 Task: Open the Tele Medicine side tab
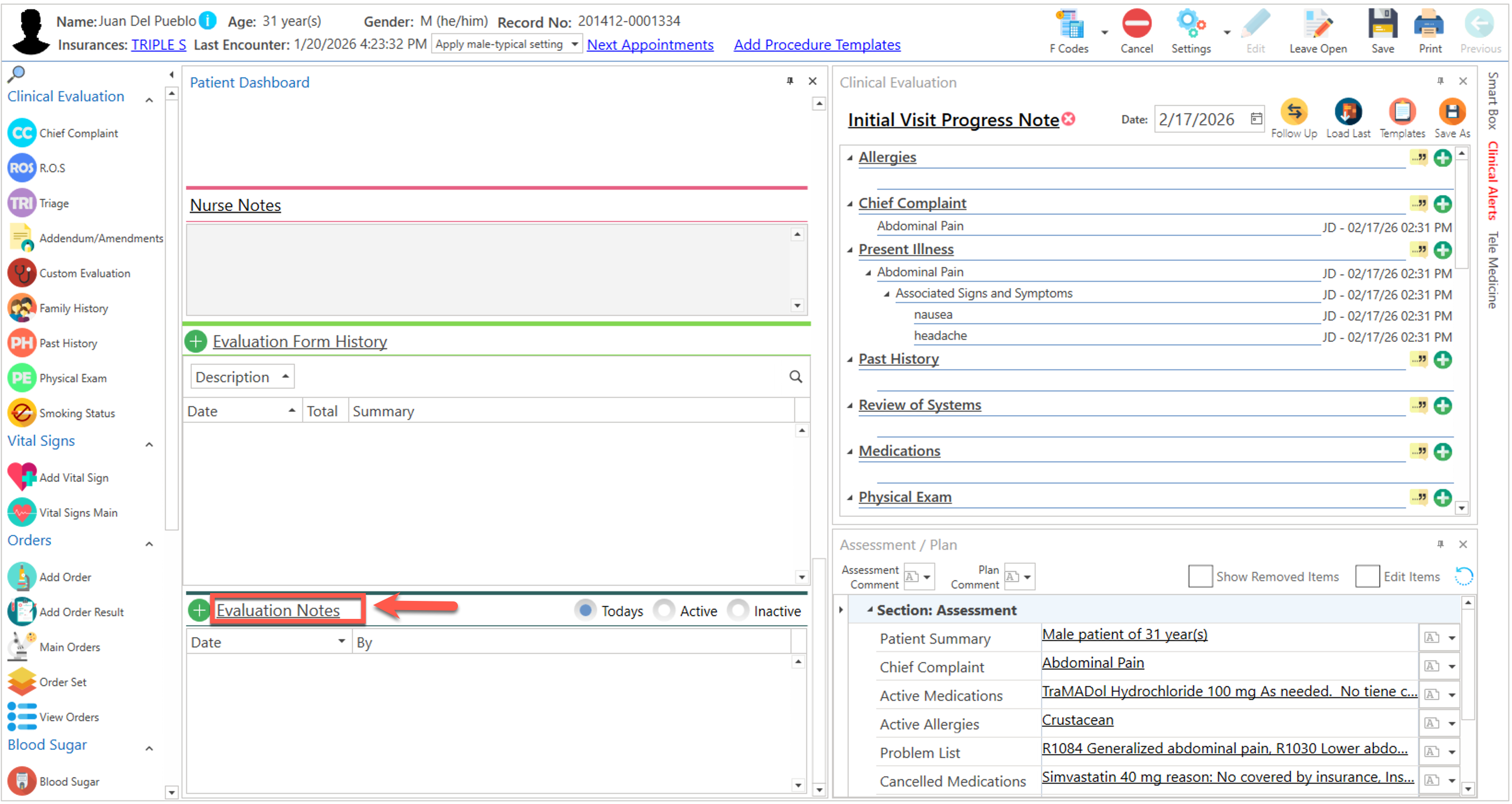coord(1493,270)
